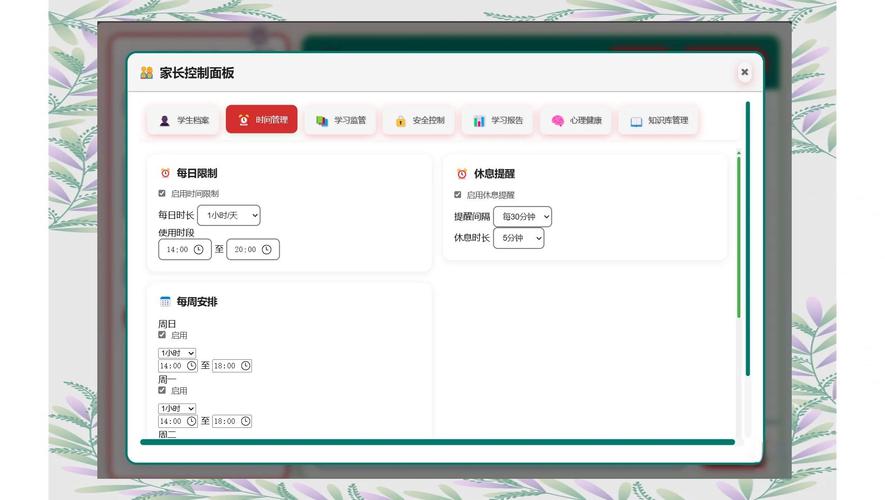The height and width of the screenshot is (500, 885).
Task: Open the 心理健康 tab
Action: point(576,120)
